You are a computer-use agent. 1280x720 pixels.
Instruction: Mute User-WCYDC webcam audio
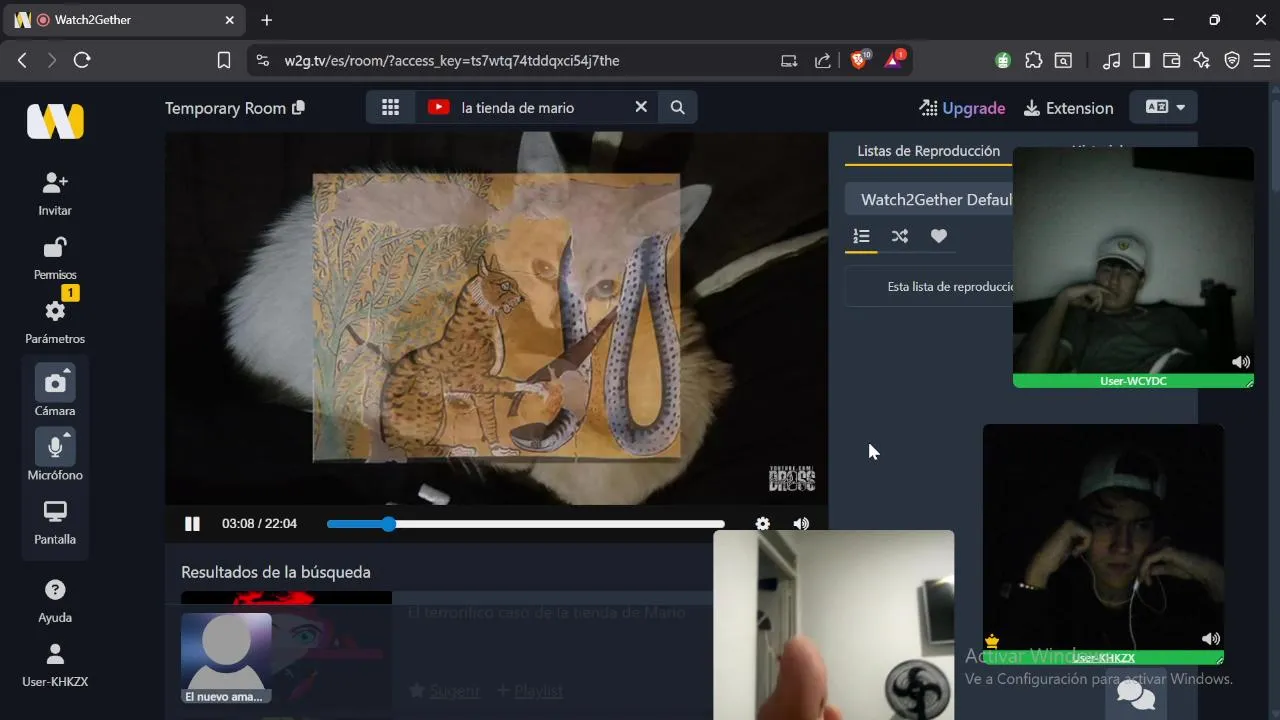coord(1240,362)
